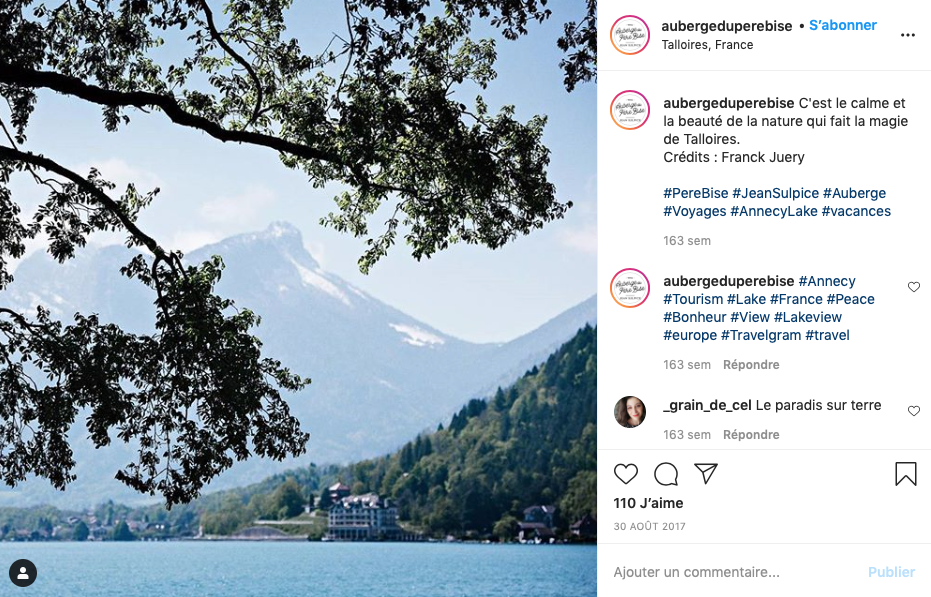Show tagged people icon on photo
Image resolution: width=931 pixels, height=597 pixels.
(23, 573)
